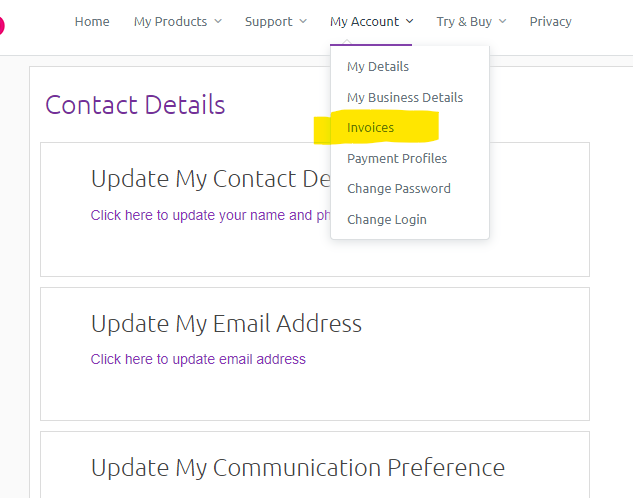Expand the Support chevron arrow

(x=303, y=22)
